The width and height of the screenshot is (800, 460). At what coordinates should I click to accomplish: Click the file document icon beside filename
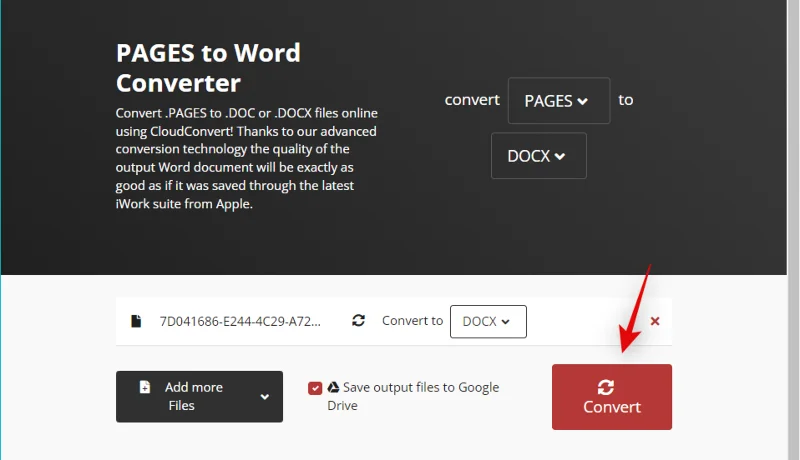click(136, 321)
